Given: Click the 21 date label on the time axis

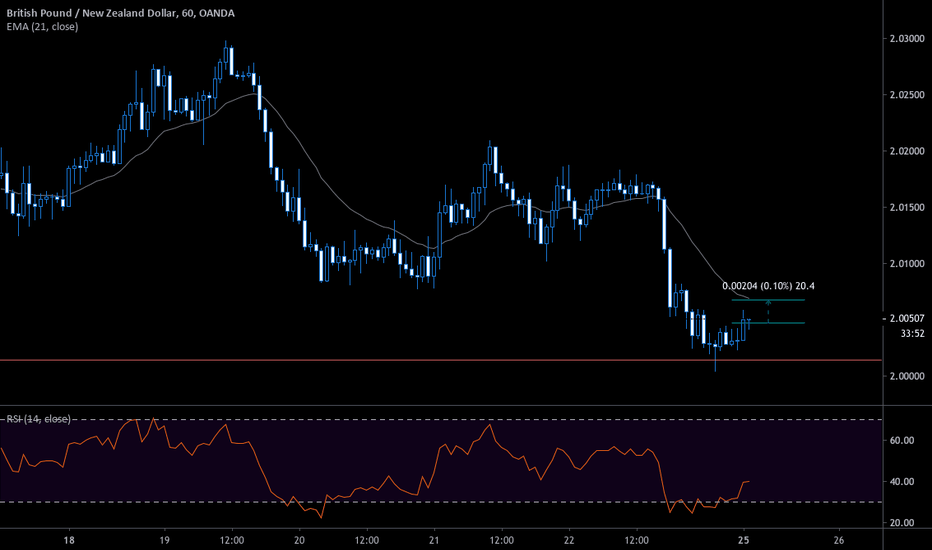Looking at the screenshot, I should (434, 538).
